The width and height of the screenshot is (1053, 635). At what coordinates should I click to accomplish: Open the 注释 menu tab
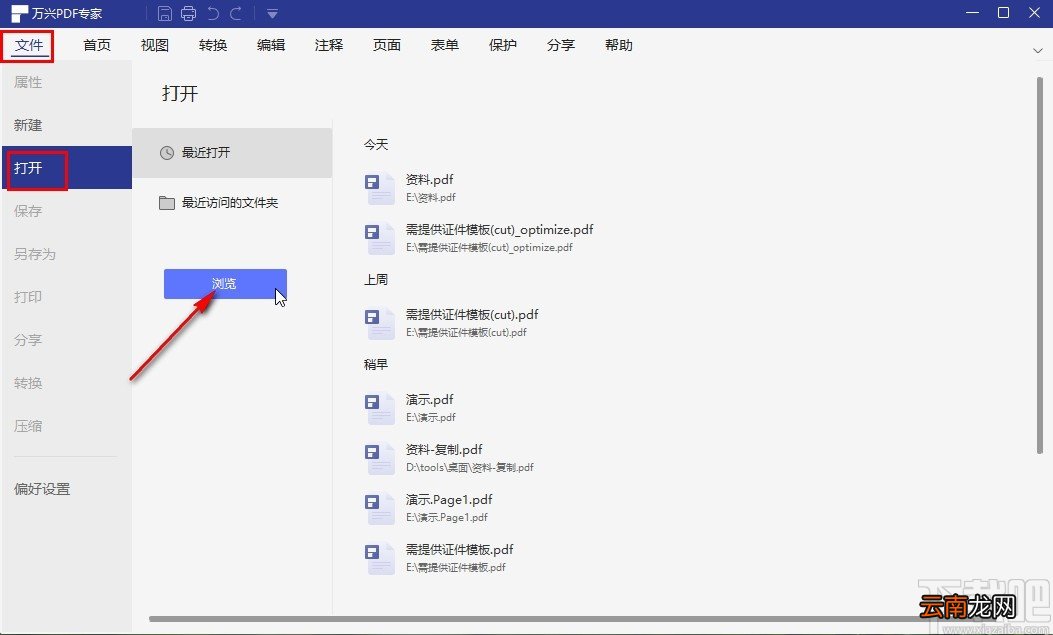point(328,45)
